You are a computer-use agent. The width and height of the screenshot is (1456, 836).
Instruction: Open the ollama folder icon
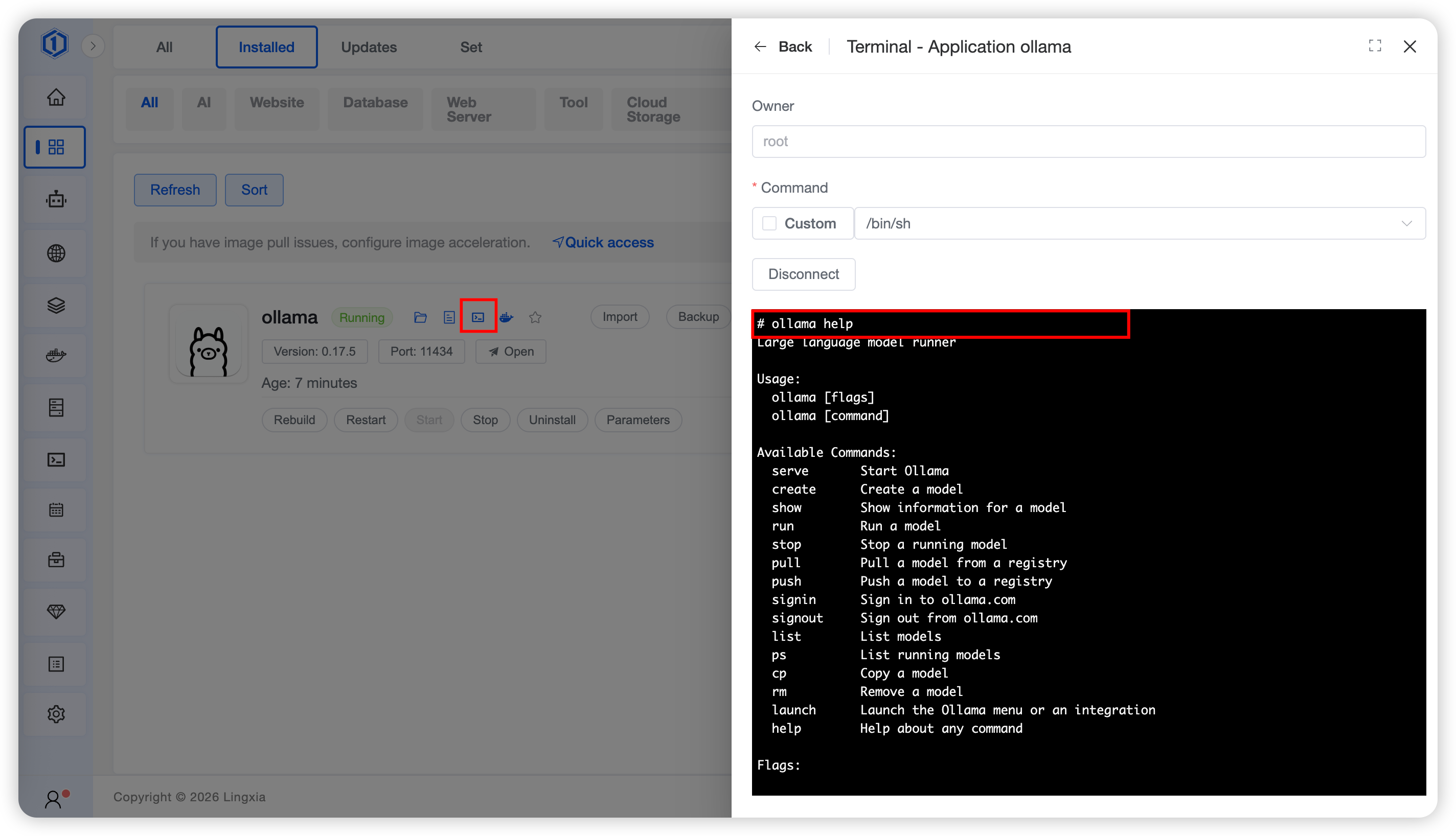click(x=420, y=317)
